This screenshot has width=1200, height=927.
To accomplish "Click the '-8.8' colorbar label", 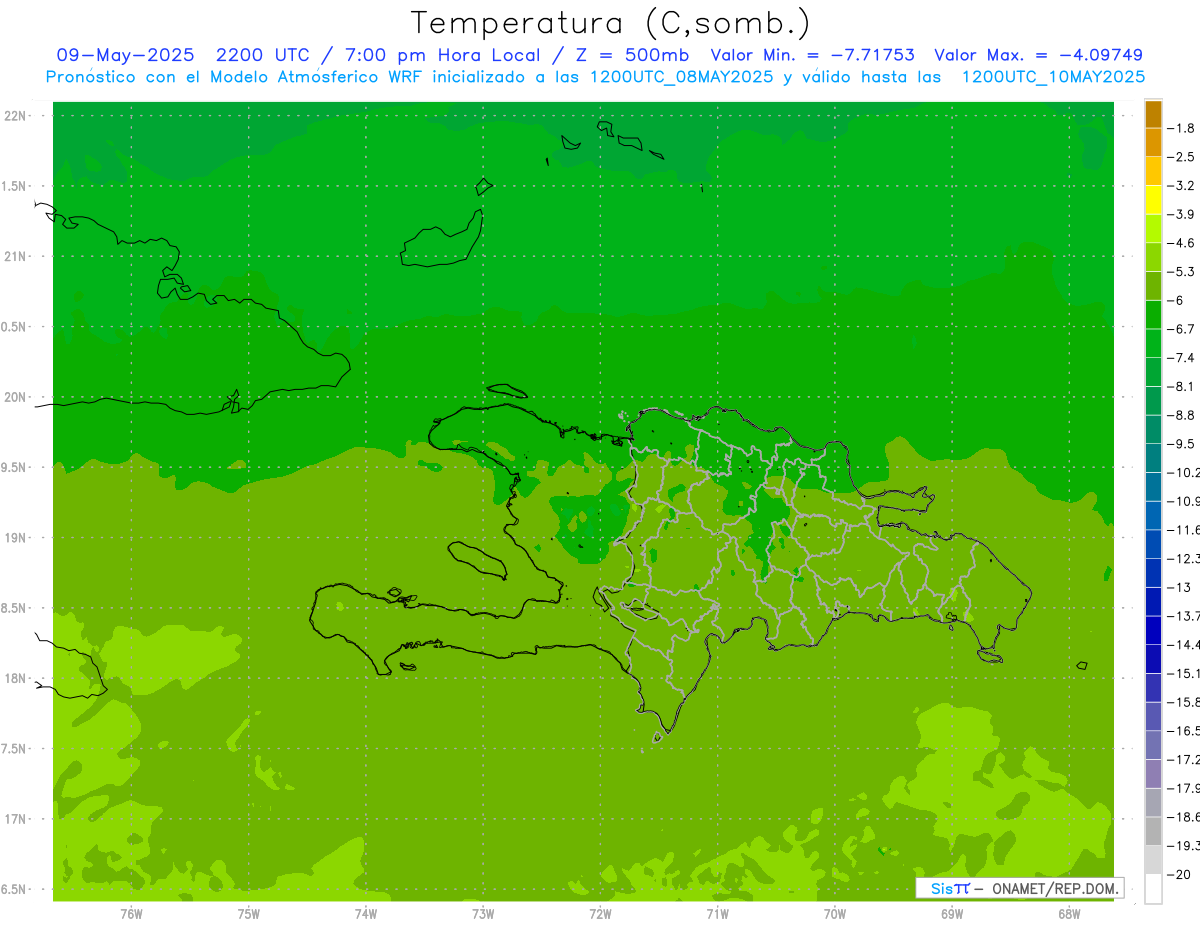I will pos(1183,415).
